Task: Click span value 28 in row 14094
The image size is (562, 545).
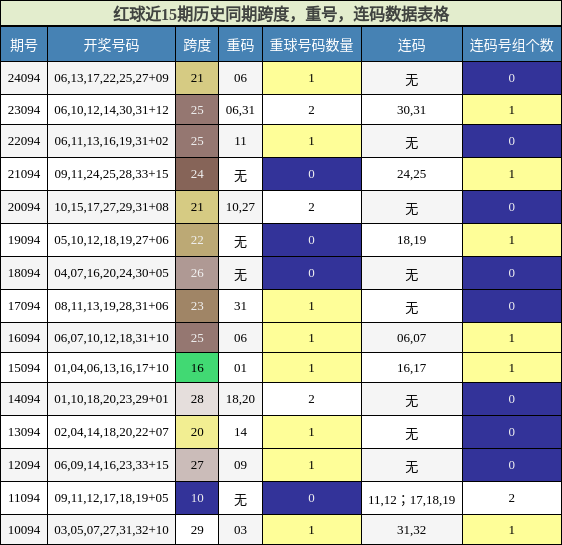Action: pos(197,399)
